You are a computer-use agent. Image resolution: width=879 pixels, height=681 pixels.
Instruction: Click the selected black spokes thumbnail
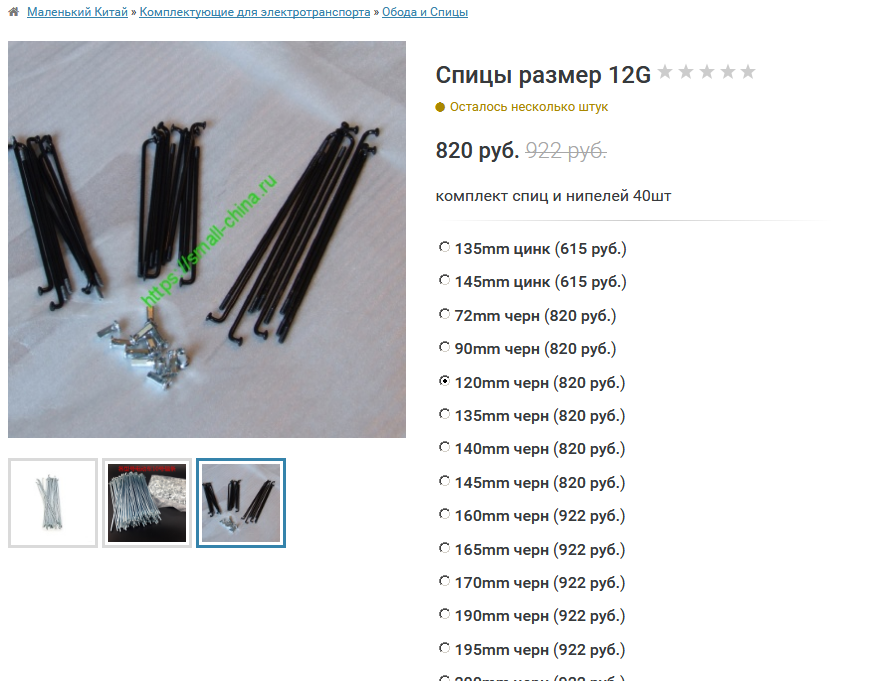tap(241, 503)
